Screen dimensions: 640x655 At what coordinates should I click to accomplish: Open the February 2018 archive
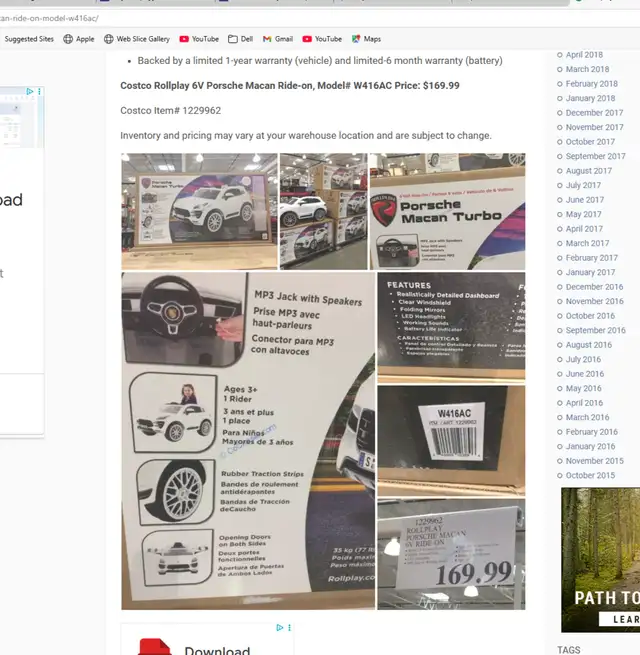(591, 84)
